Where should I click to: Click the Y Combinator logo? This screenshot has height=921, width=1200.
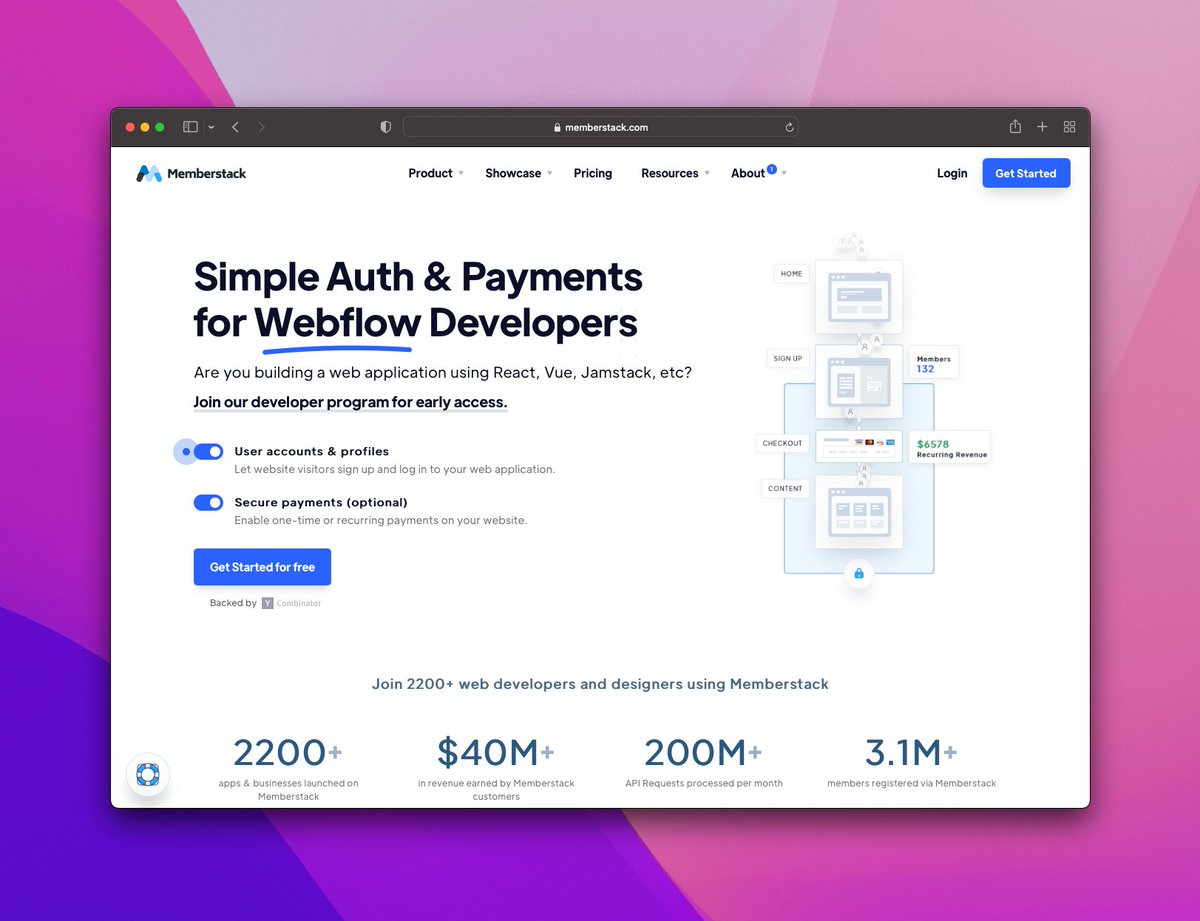(x=291, y=603)
